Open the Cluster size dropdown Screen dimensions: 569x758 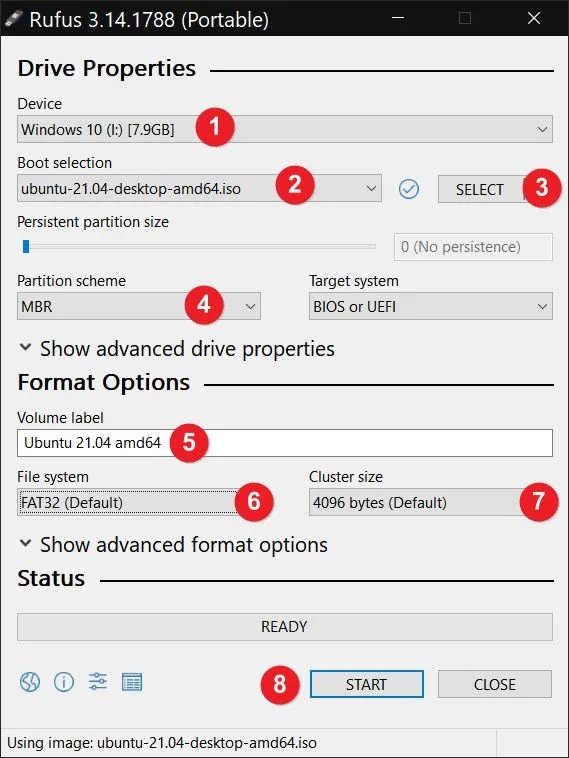click(x=431, y=502)
